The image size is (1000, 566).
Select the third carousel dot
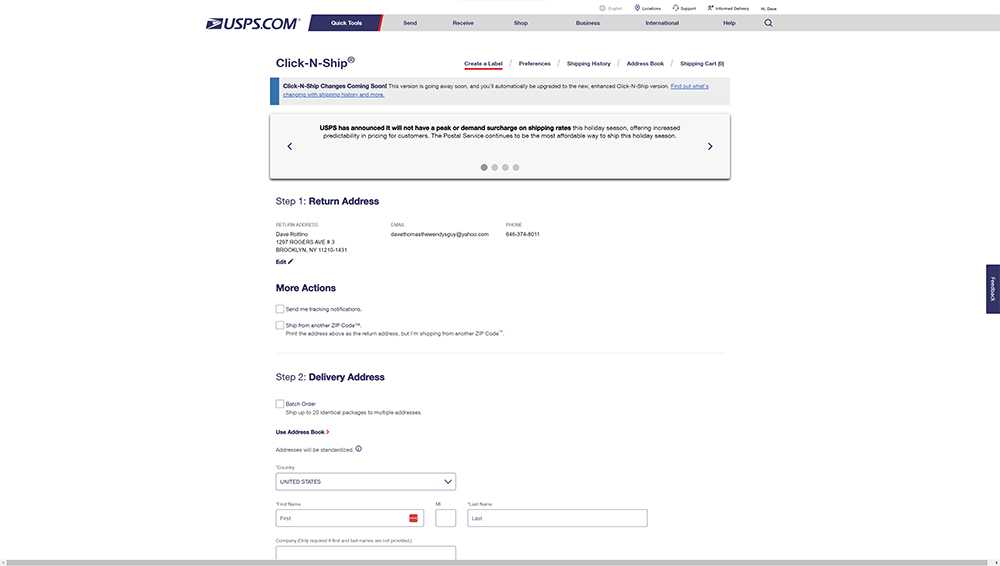click(505, 167)
